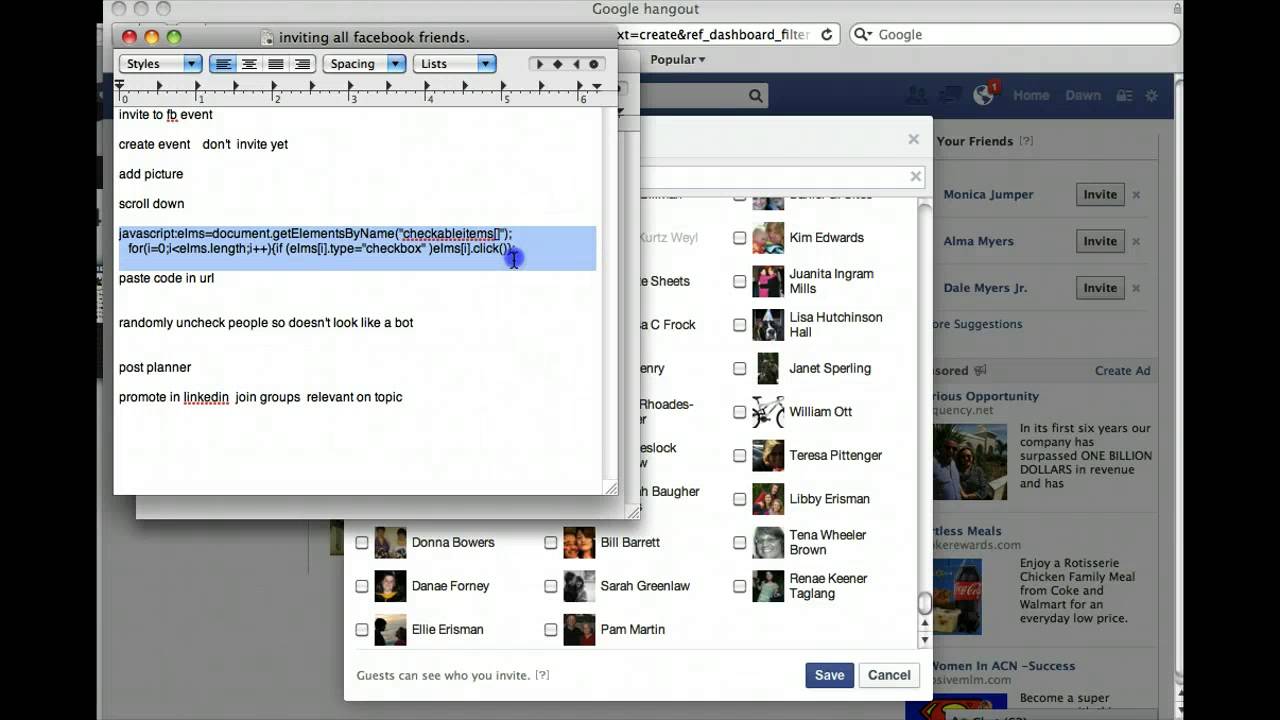Check Libby Erisman checkbox
1280x720 pixels.
[x=740, y=499]
